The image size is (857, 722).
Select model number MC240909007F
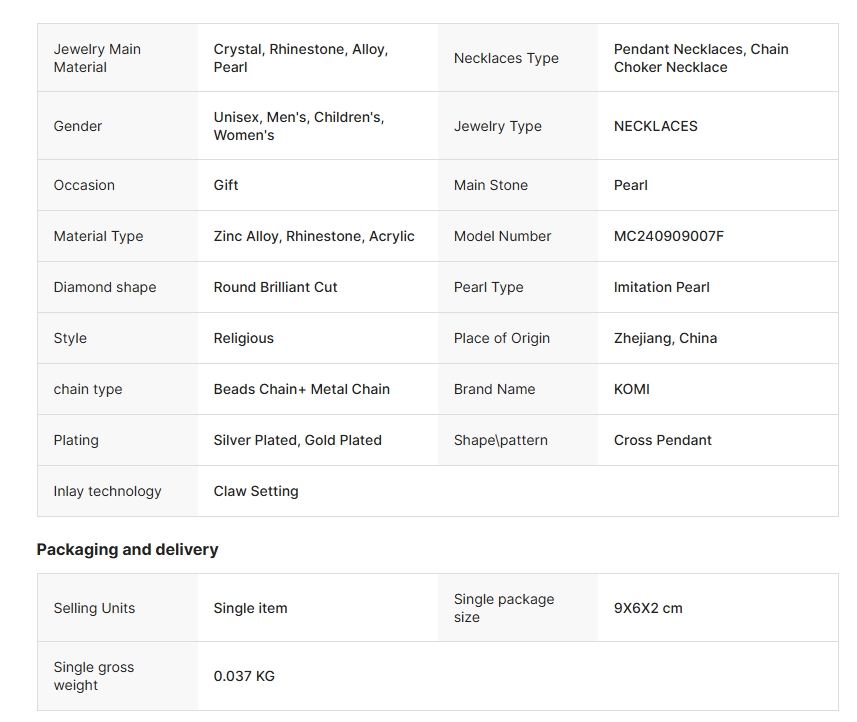(x=668, y=236)
